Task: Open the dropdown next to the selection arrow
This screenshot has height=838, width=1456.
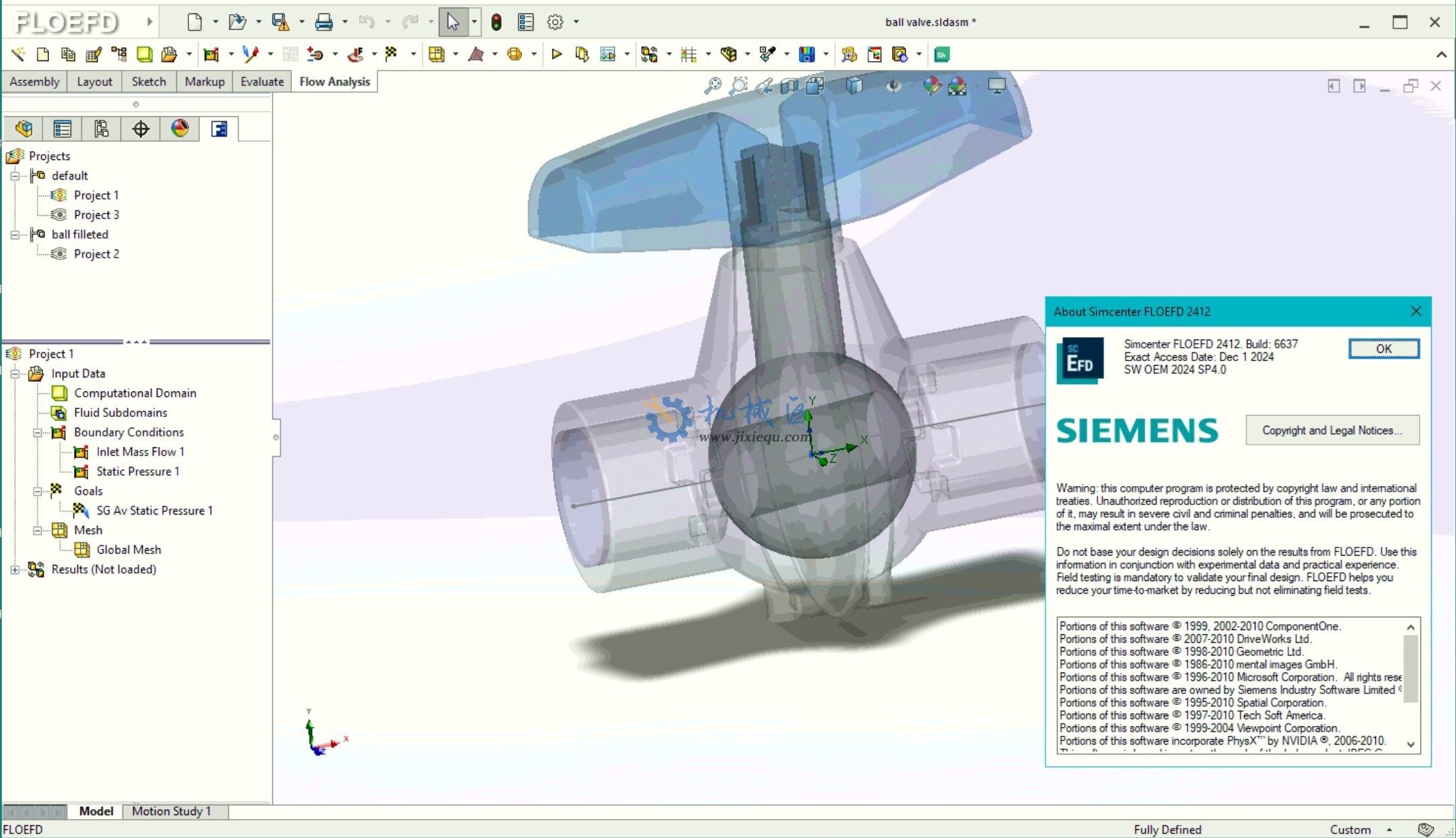Action: (474, 22)
